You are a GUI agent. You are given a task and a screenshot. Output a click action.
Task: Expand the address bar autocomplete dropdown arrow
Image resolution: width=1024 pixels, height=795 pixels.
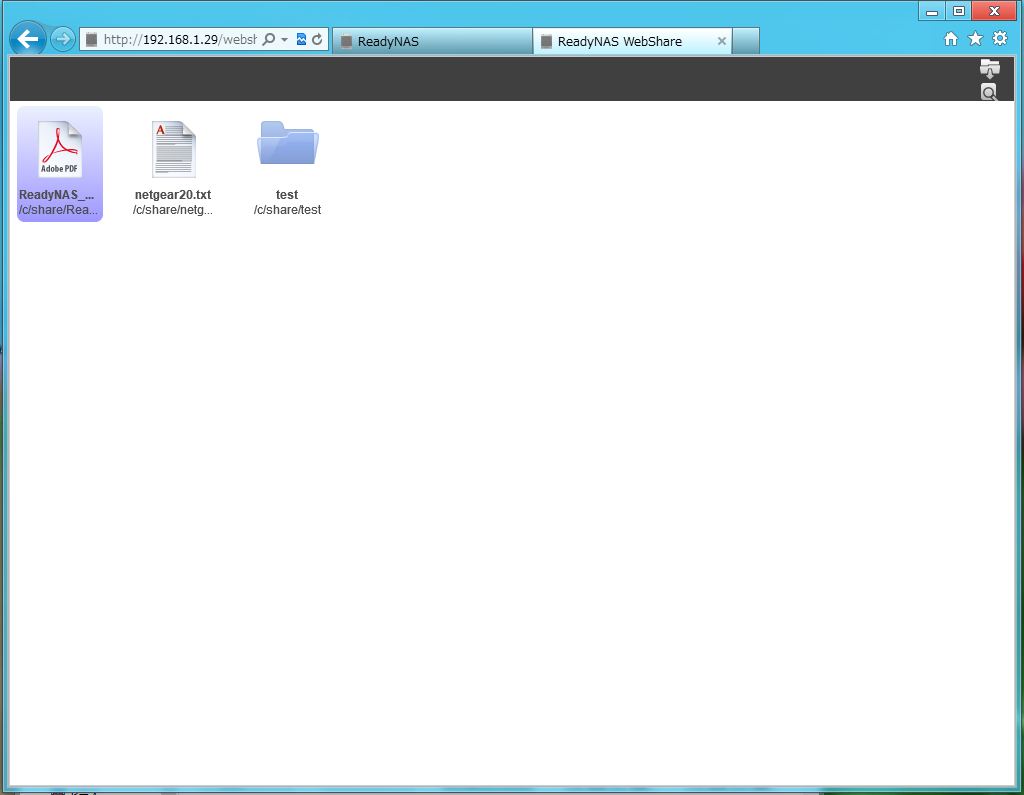(x=284, y=40)
